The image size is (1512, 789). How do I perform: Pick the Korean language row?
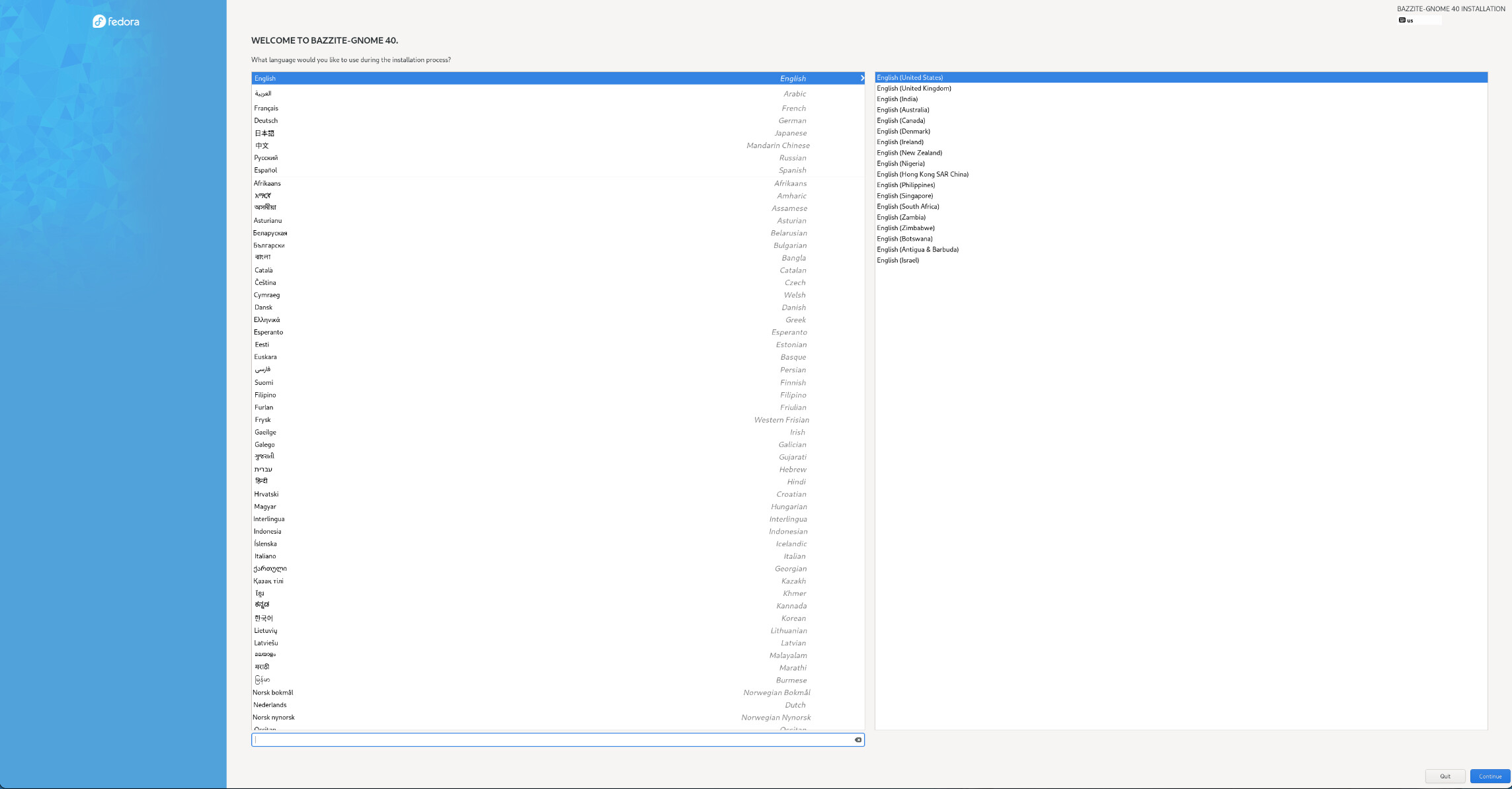click(x=557, y=618)
